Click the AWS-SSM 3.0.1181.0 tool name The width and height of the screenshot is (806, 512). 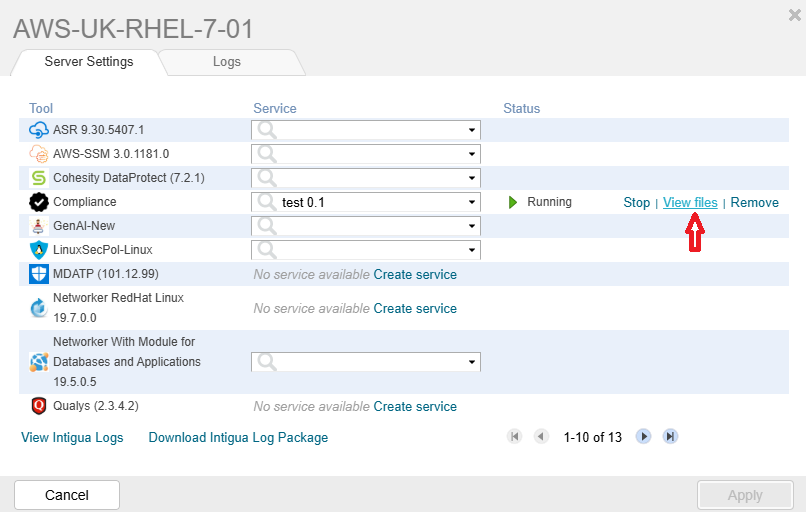click(x=111, y=154)
